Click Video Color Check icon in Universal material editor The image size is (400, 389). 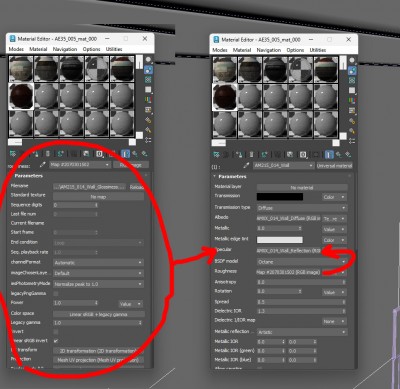click(x=352, y=100)
